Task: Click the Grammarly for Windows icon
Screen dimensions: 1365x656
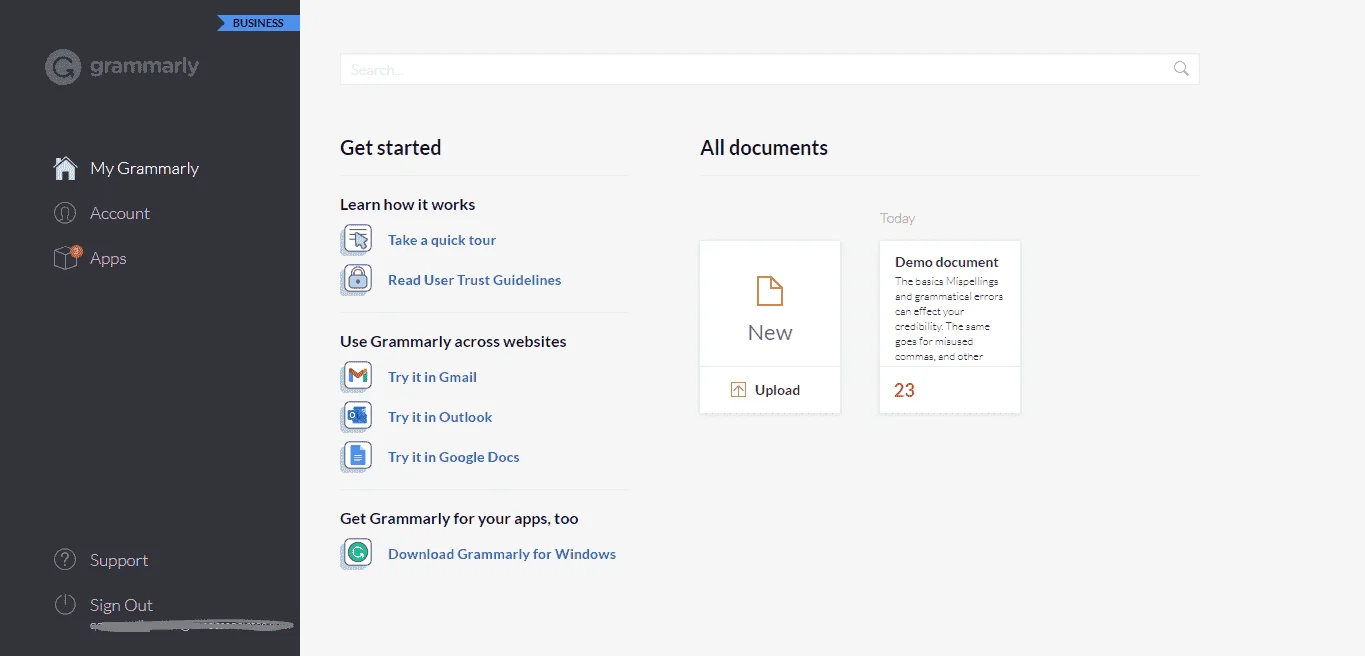Action: 357,554
